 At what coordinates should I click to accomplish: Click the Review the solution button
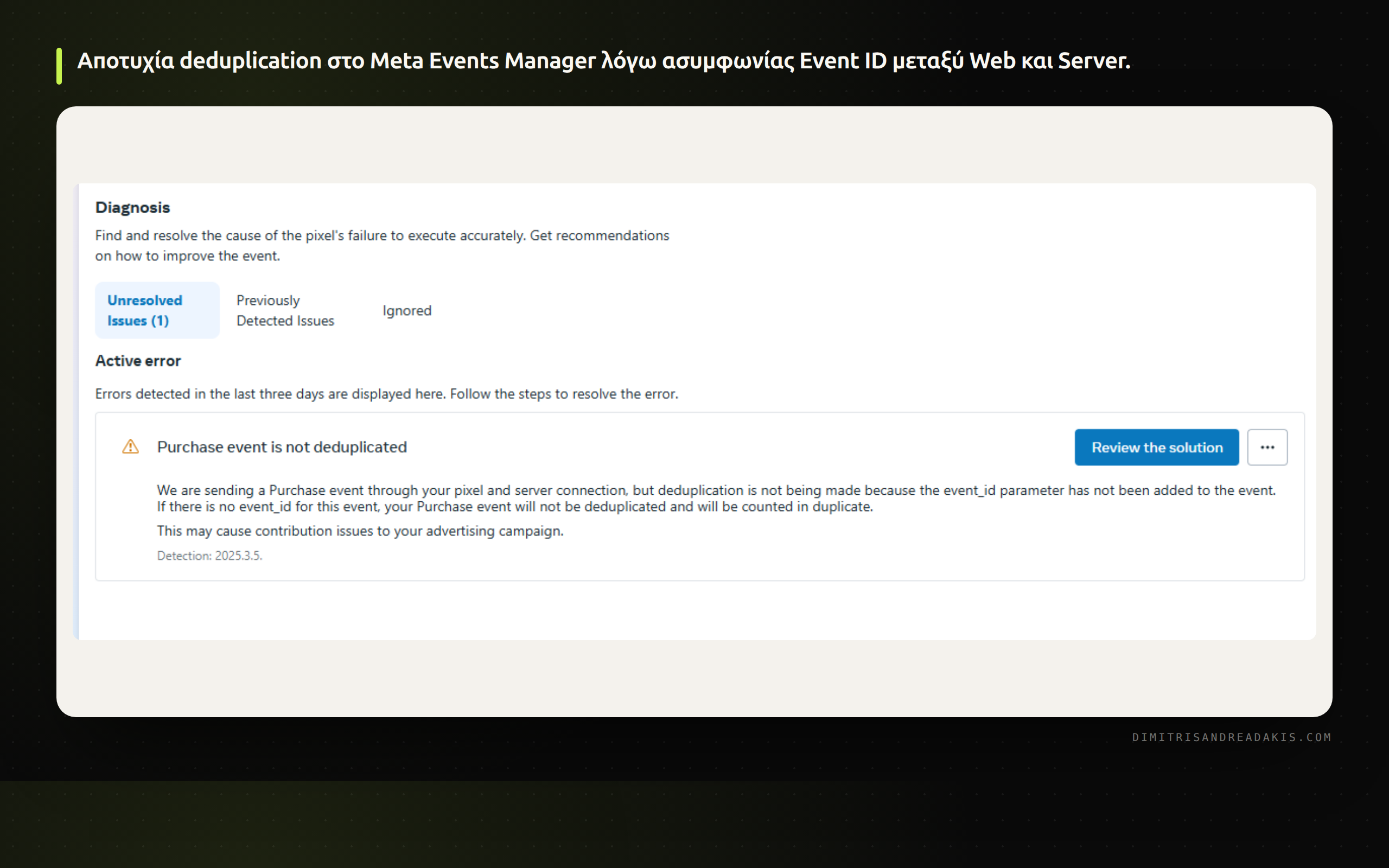pyautogui.click(x=1157, y=447)
